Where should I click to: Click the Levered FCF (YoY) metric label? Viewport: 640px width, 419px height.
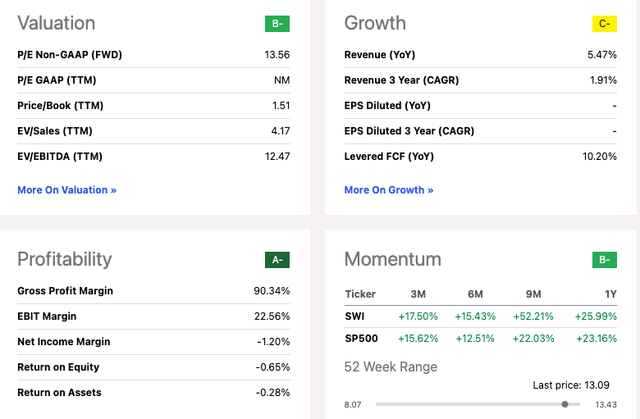pyautogui.click(x=389, y=156)
